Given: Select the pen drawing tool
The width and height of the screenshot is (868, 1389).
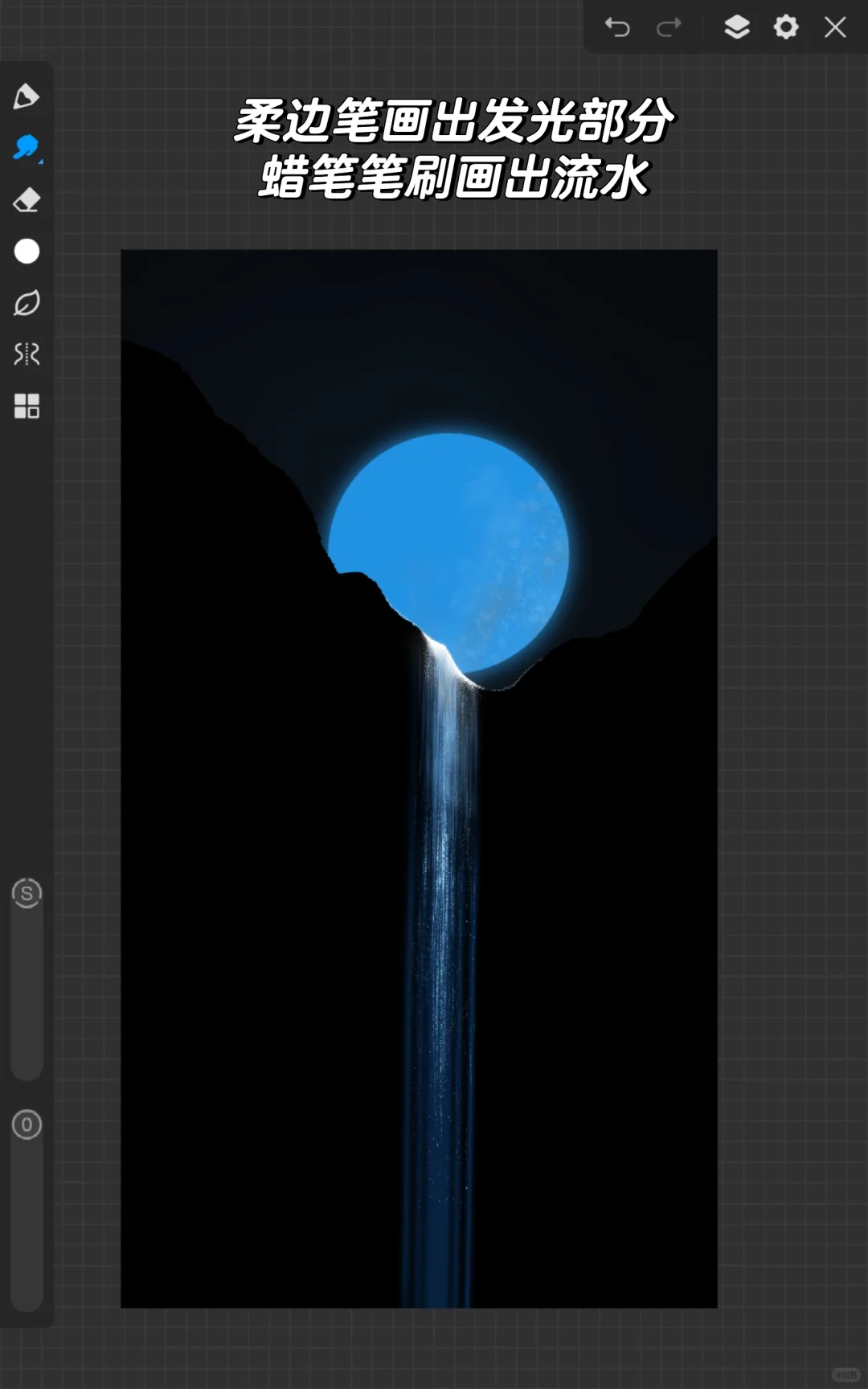Looking at the screenshot, I should coord(26,96).
